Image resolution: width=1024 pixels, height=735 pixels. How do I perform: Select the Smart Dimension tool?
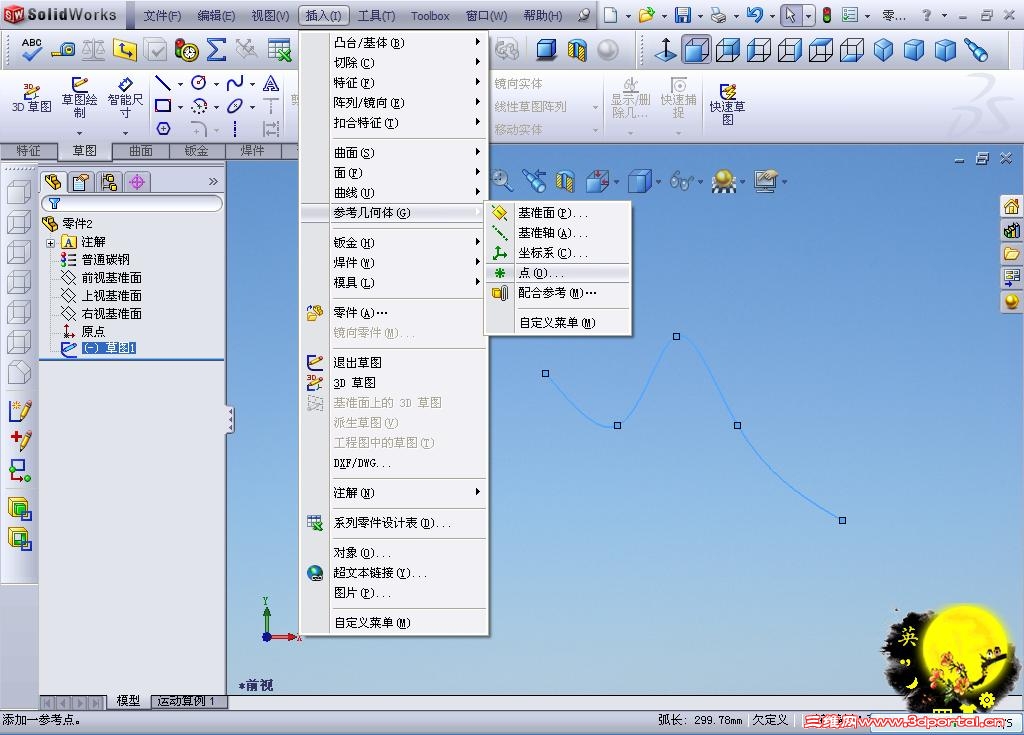coord(125,97)
